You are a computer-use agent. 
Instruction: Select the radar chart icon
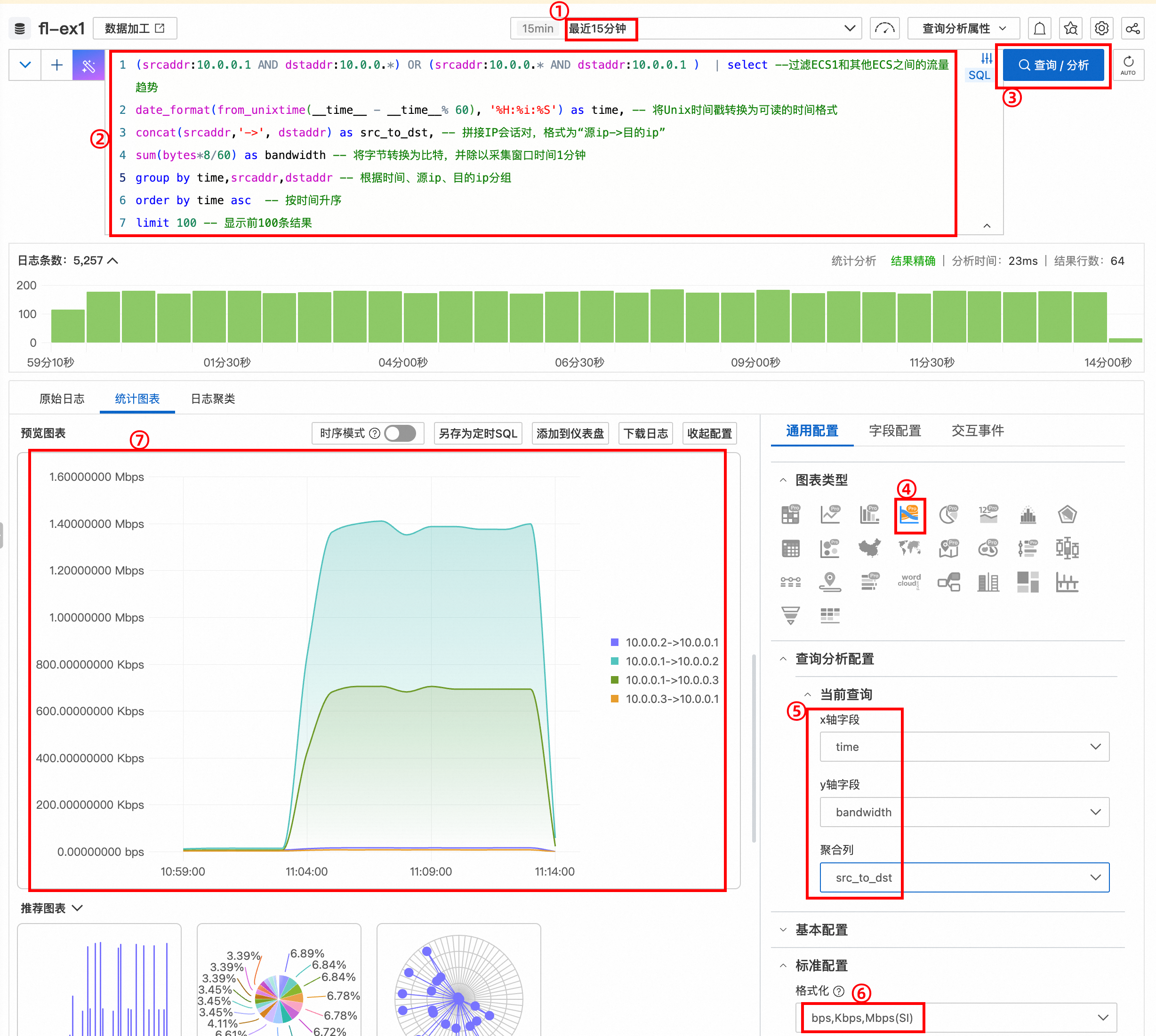tap(1067, 514)
